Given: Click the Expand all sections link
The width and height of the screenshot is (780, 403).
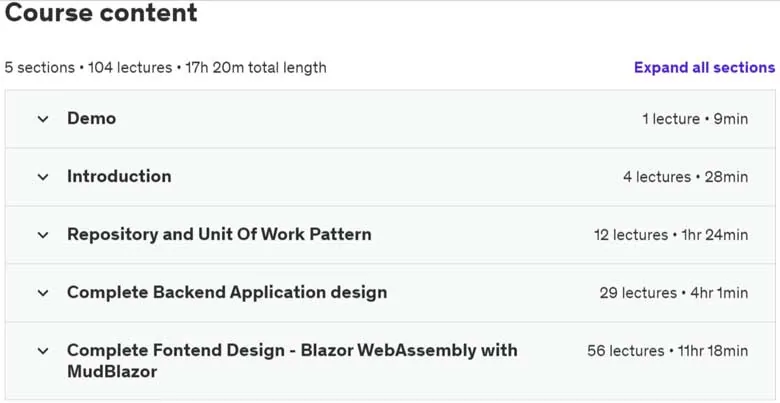Looking at the screenshot, I should (704, 67).
